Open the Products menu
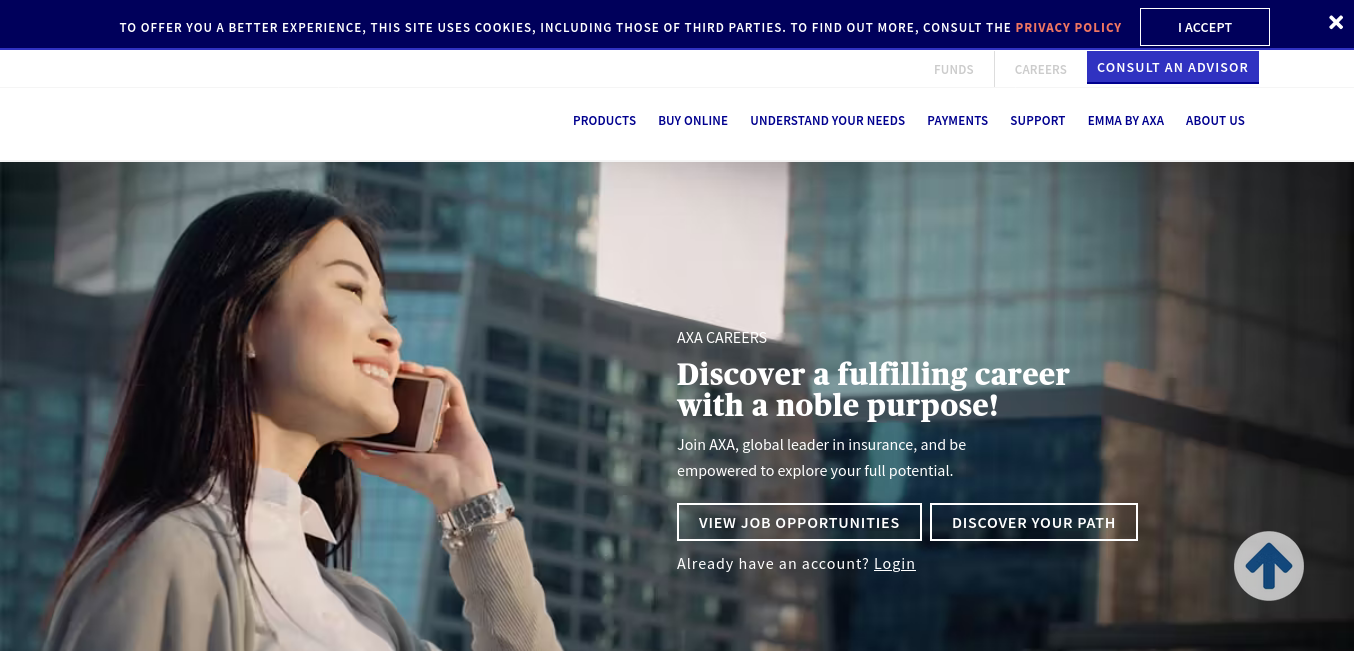 tap(604, 120)
